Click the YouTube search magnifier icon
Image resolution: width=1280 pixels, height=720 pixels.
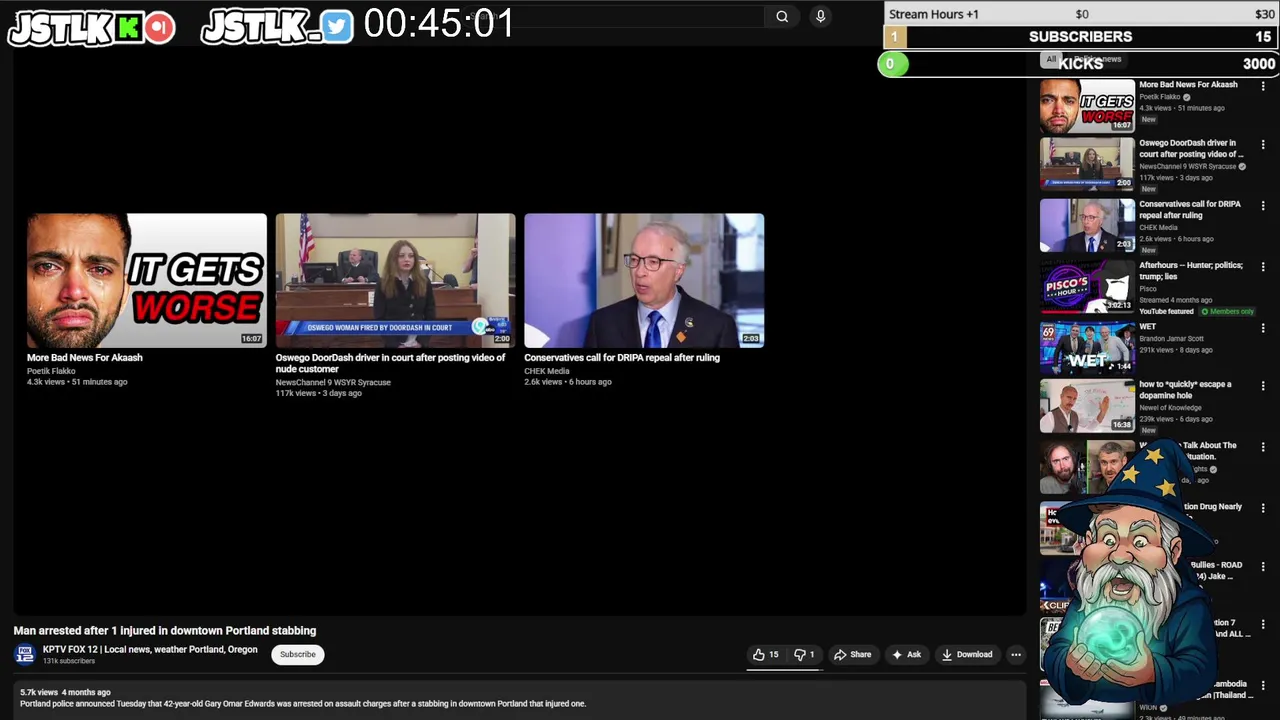click(782, 16)
